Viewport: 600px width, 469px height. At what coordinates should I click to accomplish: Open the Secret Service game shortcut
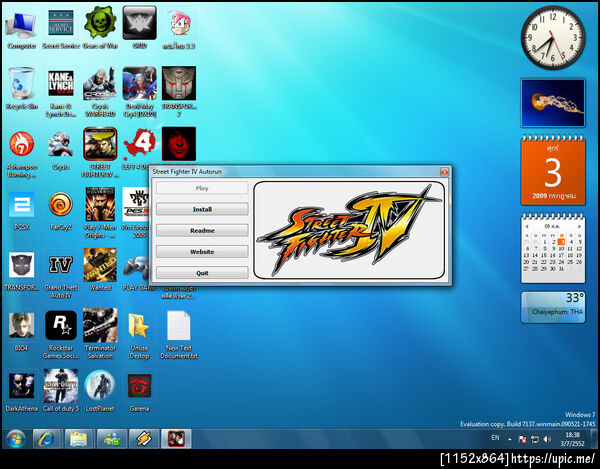pos(61,29)
